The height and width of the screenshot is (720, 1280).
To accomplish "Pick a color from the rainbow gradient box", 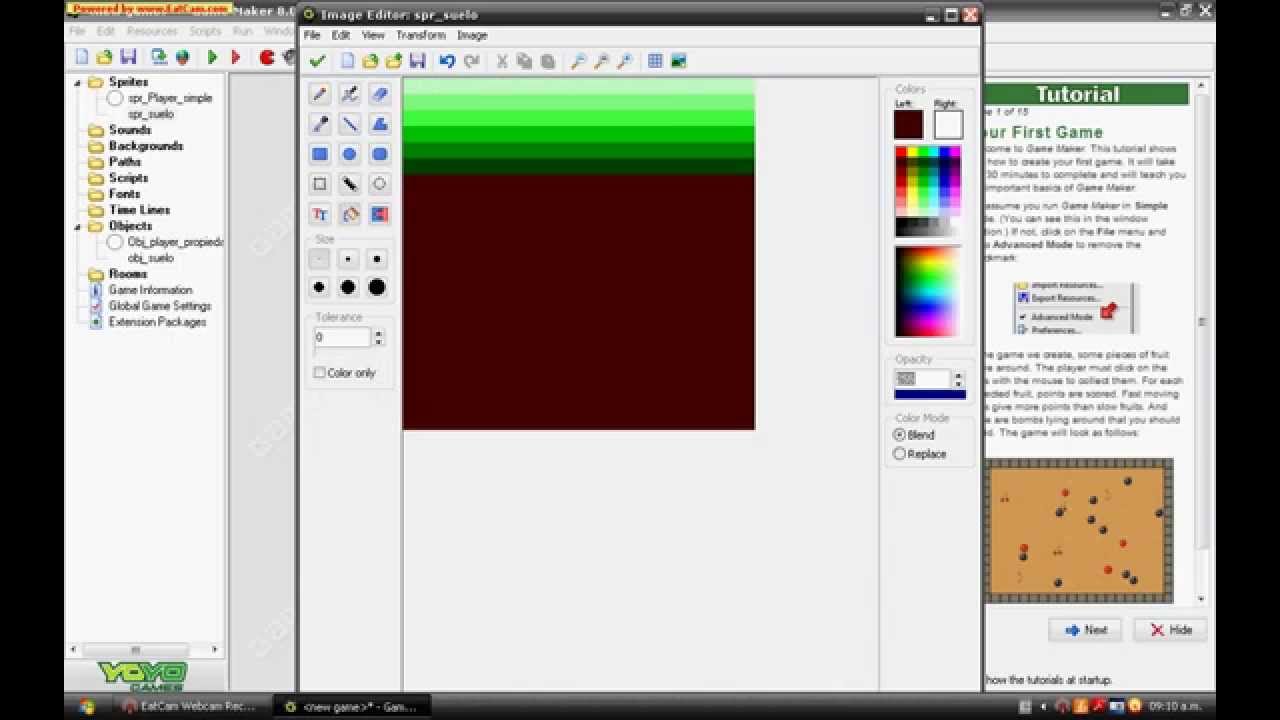I will tap(927, 291).
